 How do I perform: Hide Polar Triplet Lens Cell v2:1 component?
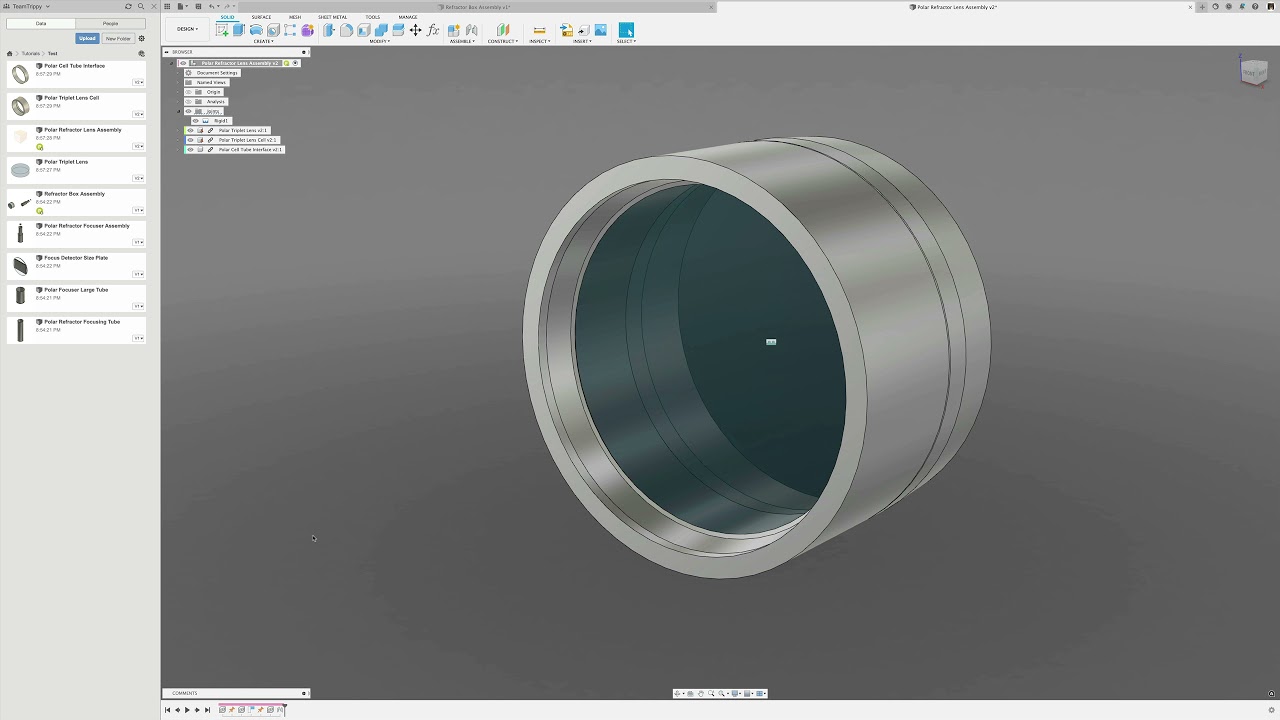(190, 140)
